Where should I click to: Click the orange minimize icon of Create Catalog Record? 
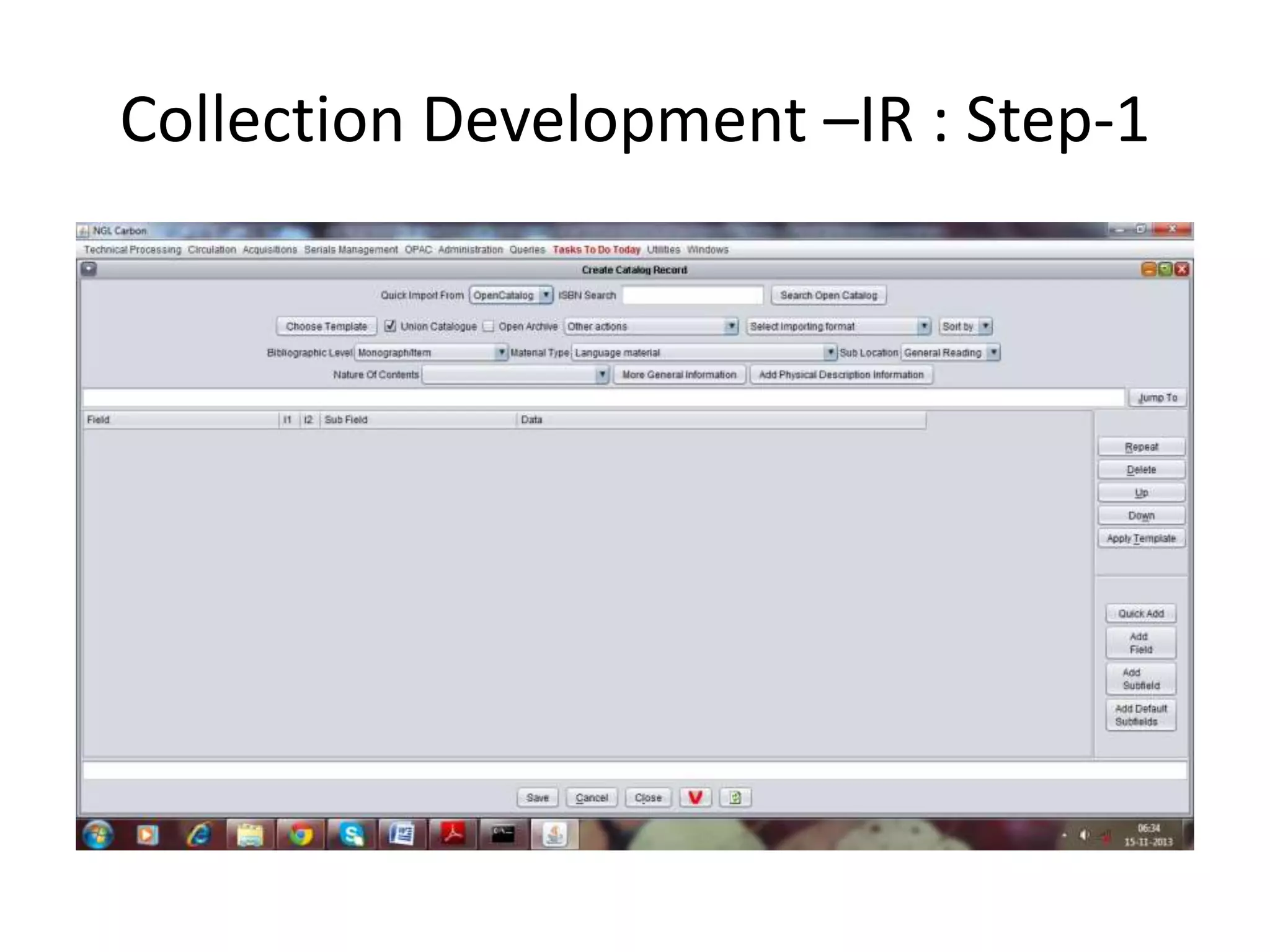(1148, 269)
